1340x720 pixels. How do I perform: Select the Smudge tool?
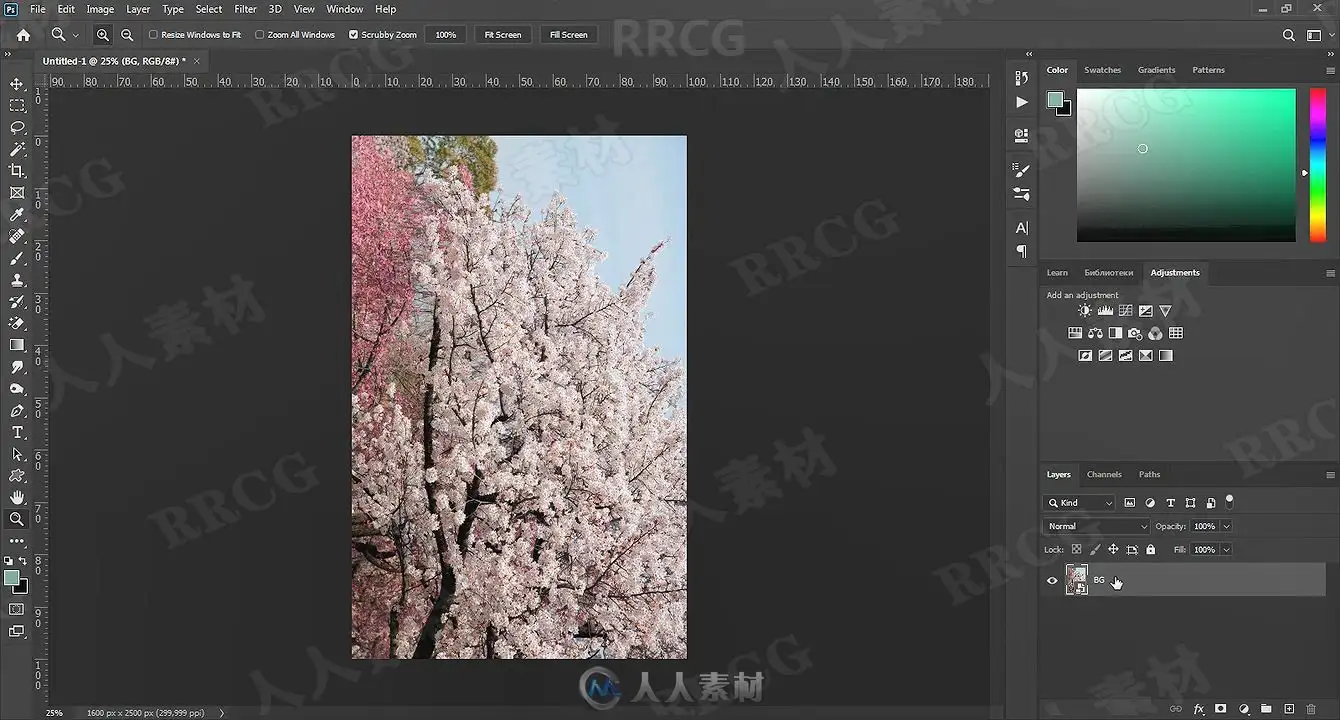pyautogui.click(x=17, y=367)
